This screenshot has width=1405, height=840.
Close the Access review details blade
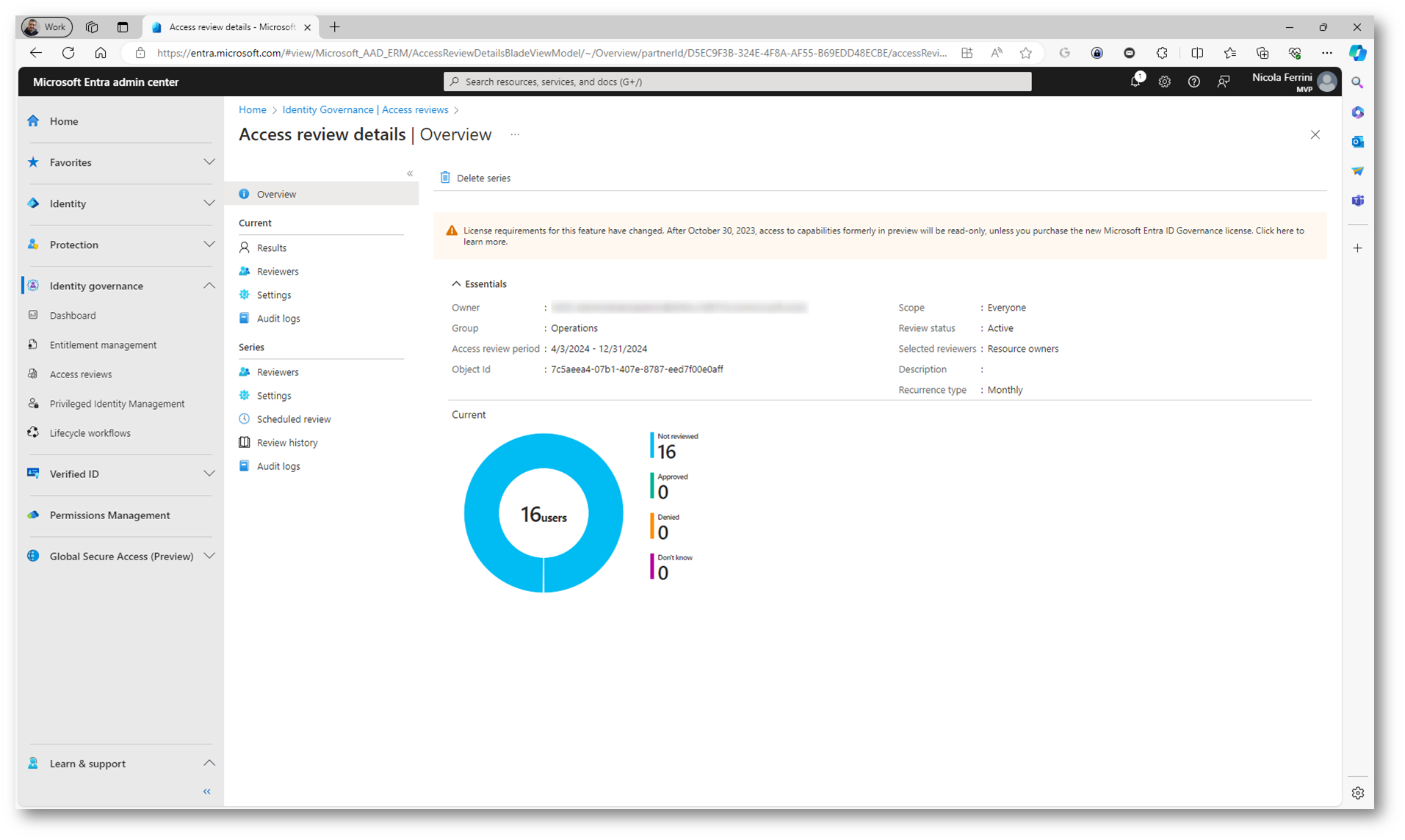pyautogui.click(x=1315, y=134)
